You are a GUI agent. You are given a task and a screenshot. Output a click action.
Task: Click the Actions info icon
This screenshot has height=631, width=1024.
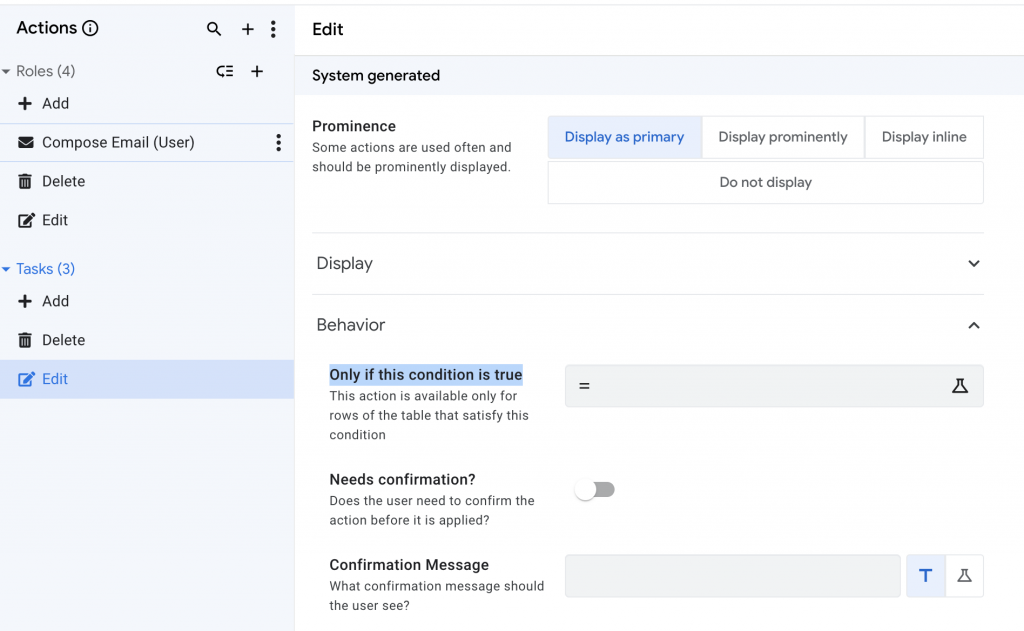click(x=90, y=28)
